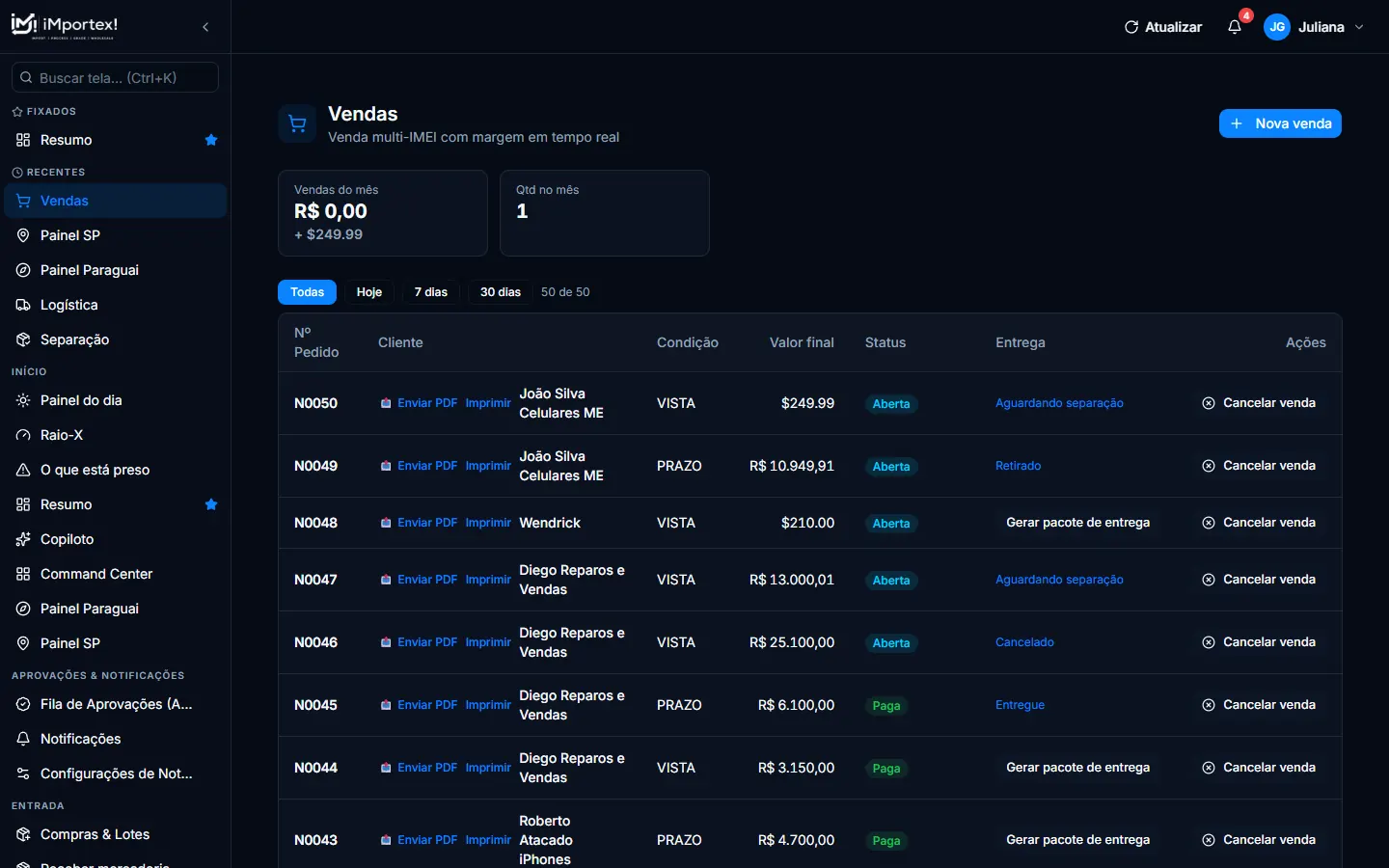
Task: Click the Vendas do mês card
Action: tap(383, 213)
